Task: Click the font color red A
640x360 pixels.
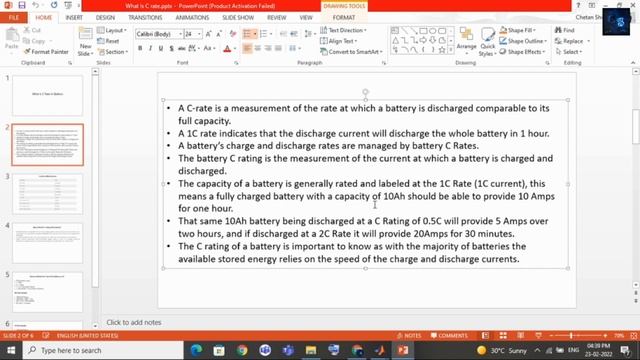Action: (227, 49)
